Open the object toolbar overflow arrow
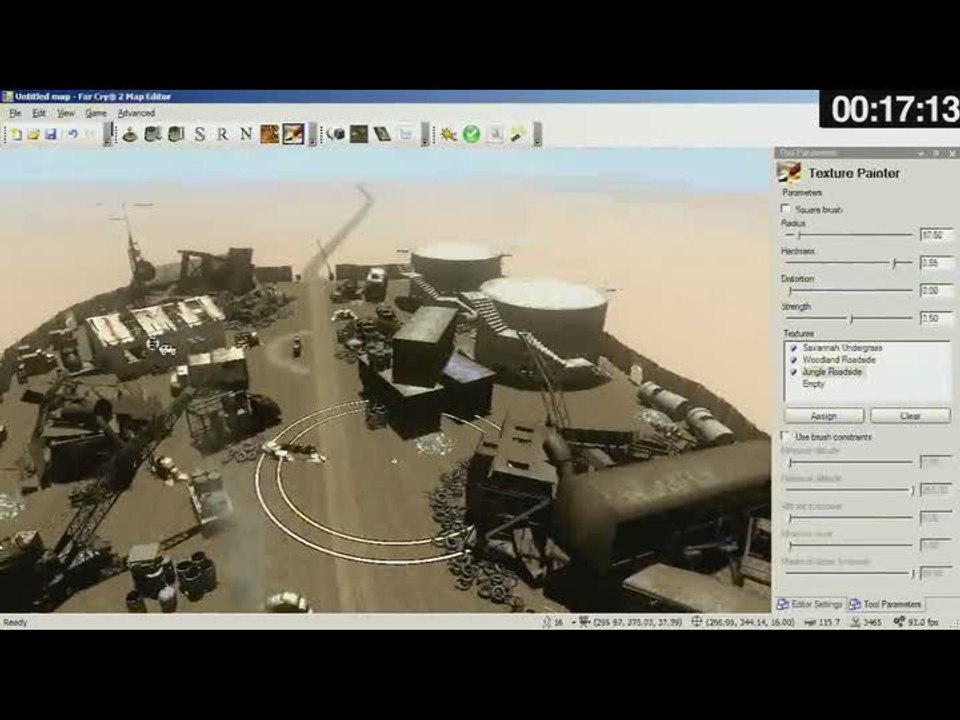This screenshot has width=960, height=720. 426,135
